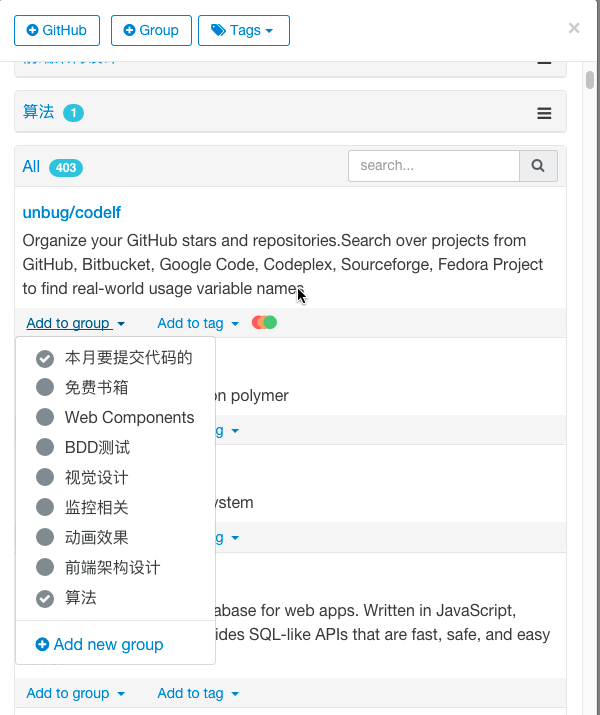This screenshot has height=715, width=600.
Task: Click the plus icon beside Add new group
Action: (x=42, y=645)
